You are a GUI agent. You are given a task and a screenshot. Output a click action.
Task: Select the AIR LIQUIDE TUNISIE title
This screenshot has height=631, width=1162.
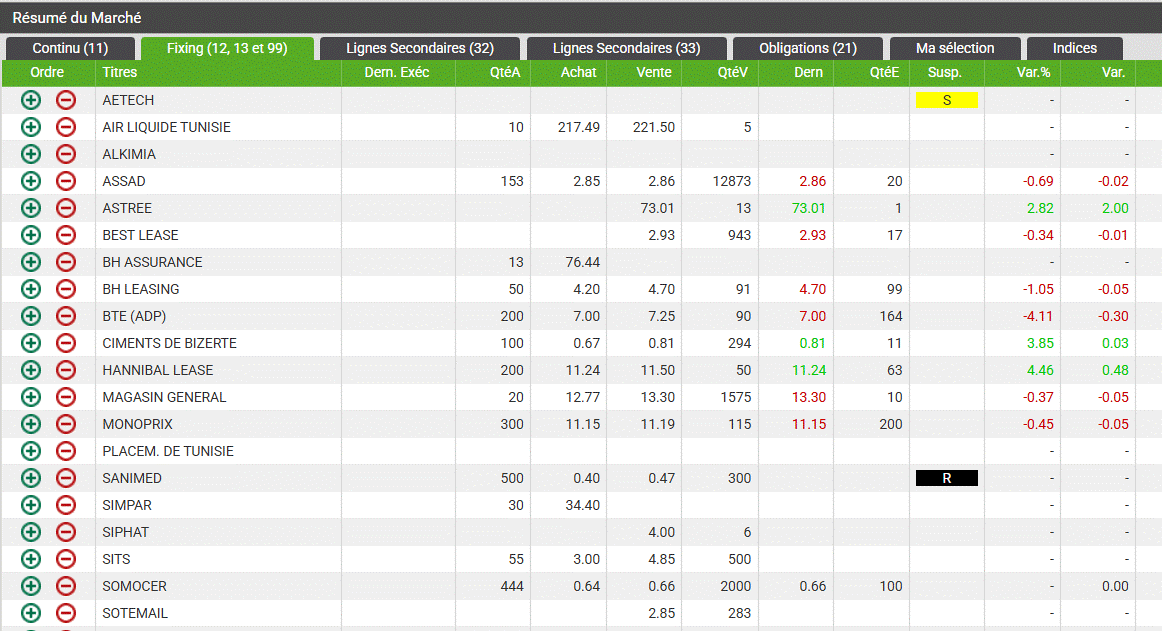[167, 128]
